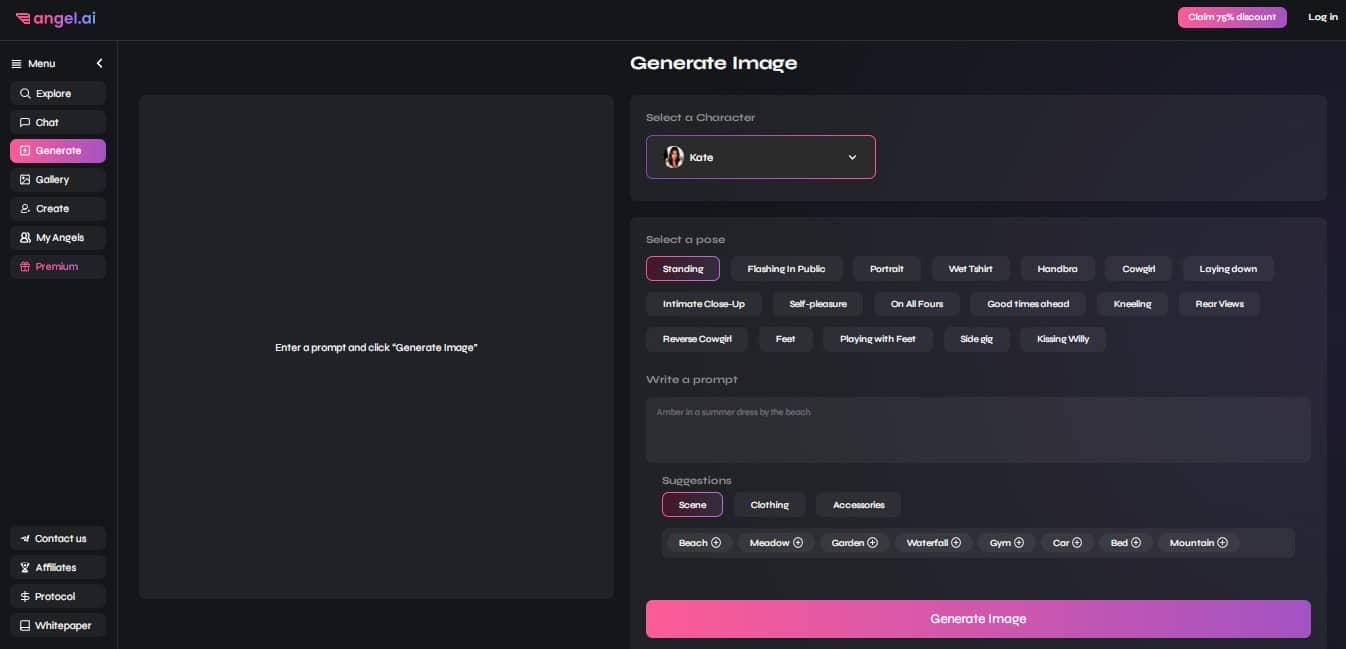Open Create via the person icon
The height and width of the screenshot is (649, 1346).
click(x=25, y=209)
